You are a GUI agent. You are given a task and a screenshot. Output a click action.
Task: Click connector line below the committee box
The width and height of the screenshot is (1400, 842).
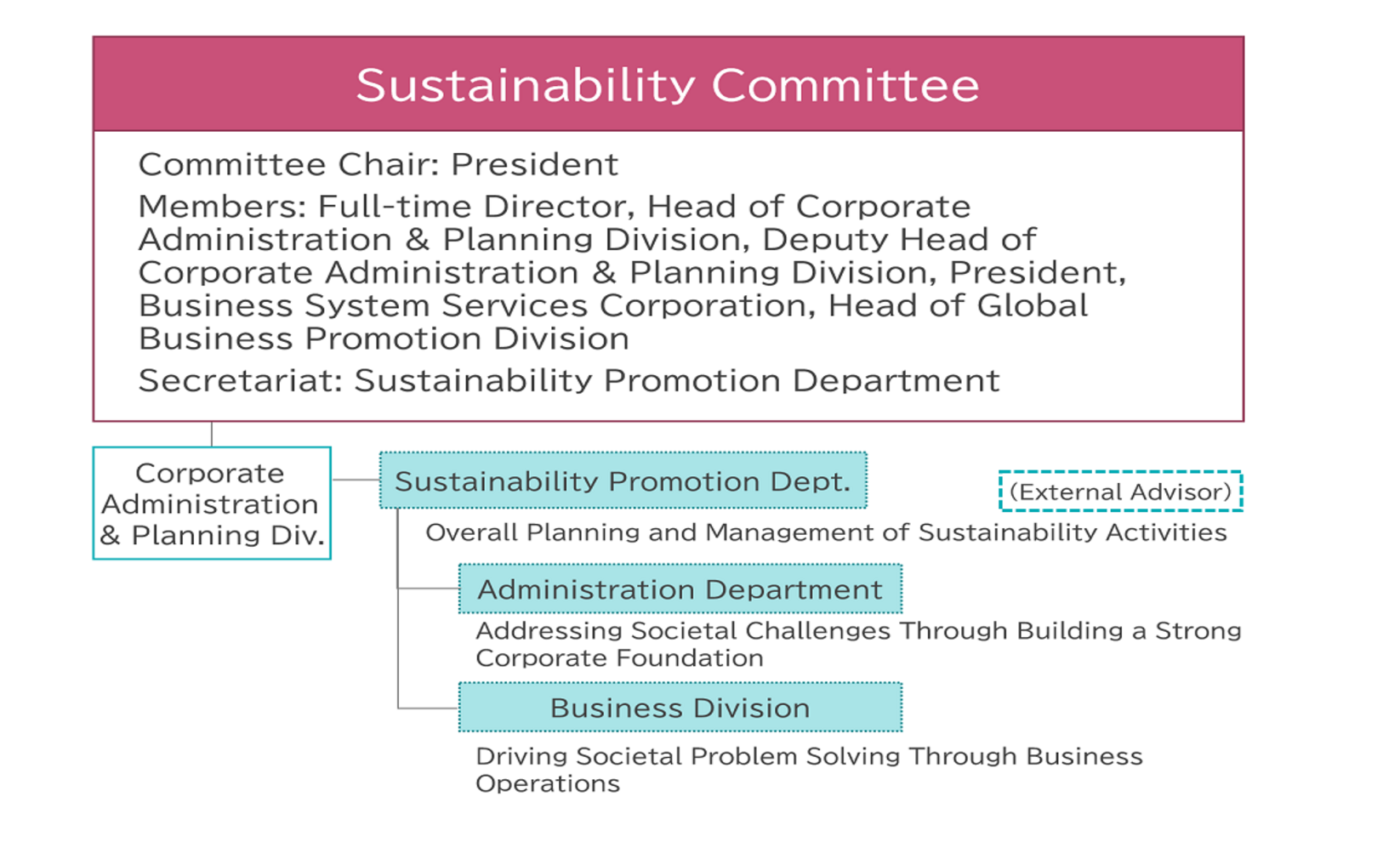tap(212, 434)
